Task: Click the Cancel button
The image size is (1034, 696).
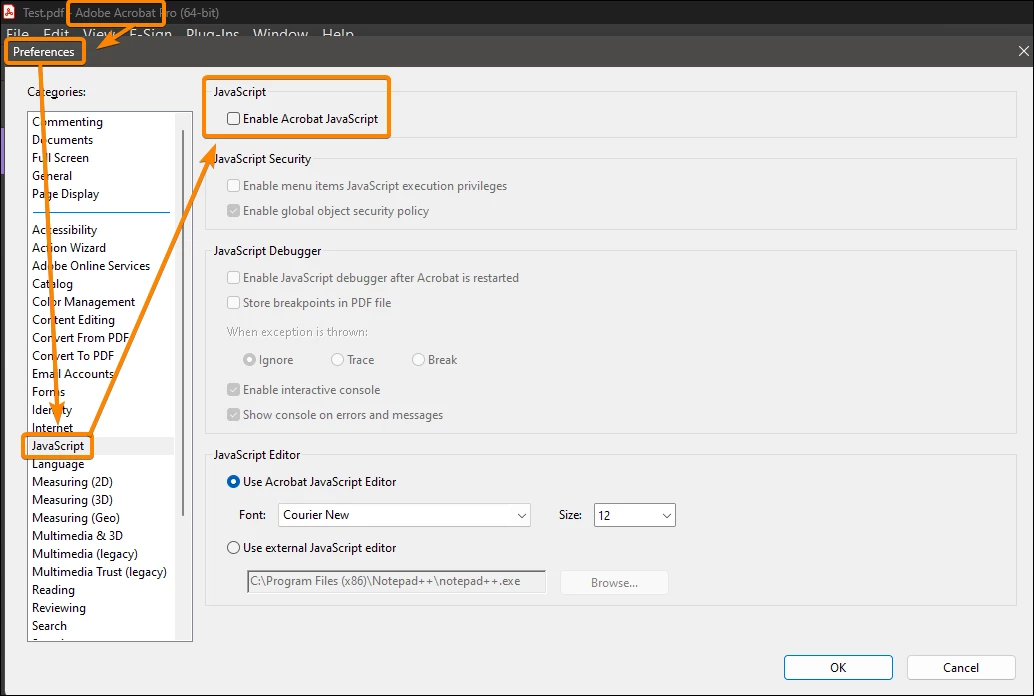Action: click(x=961, y=668)
